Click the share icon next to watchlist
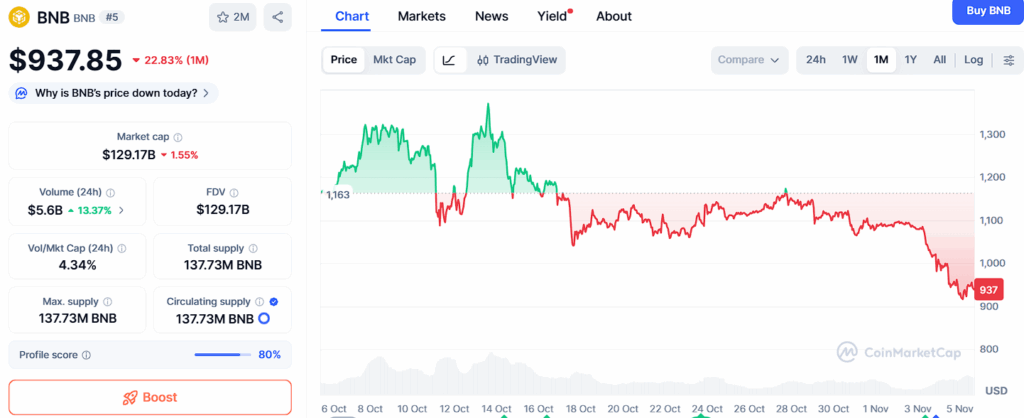The width and height of the screenshot is (1024, 418). pos(278,17)
